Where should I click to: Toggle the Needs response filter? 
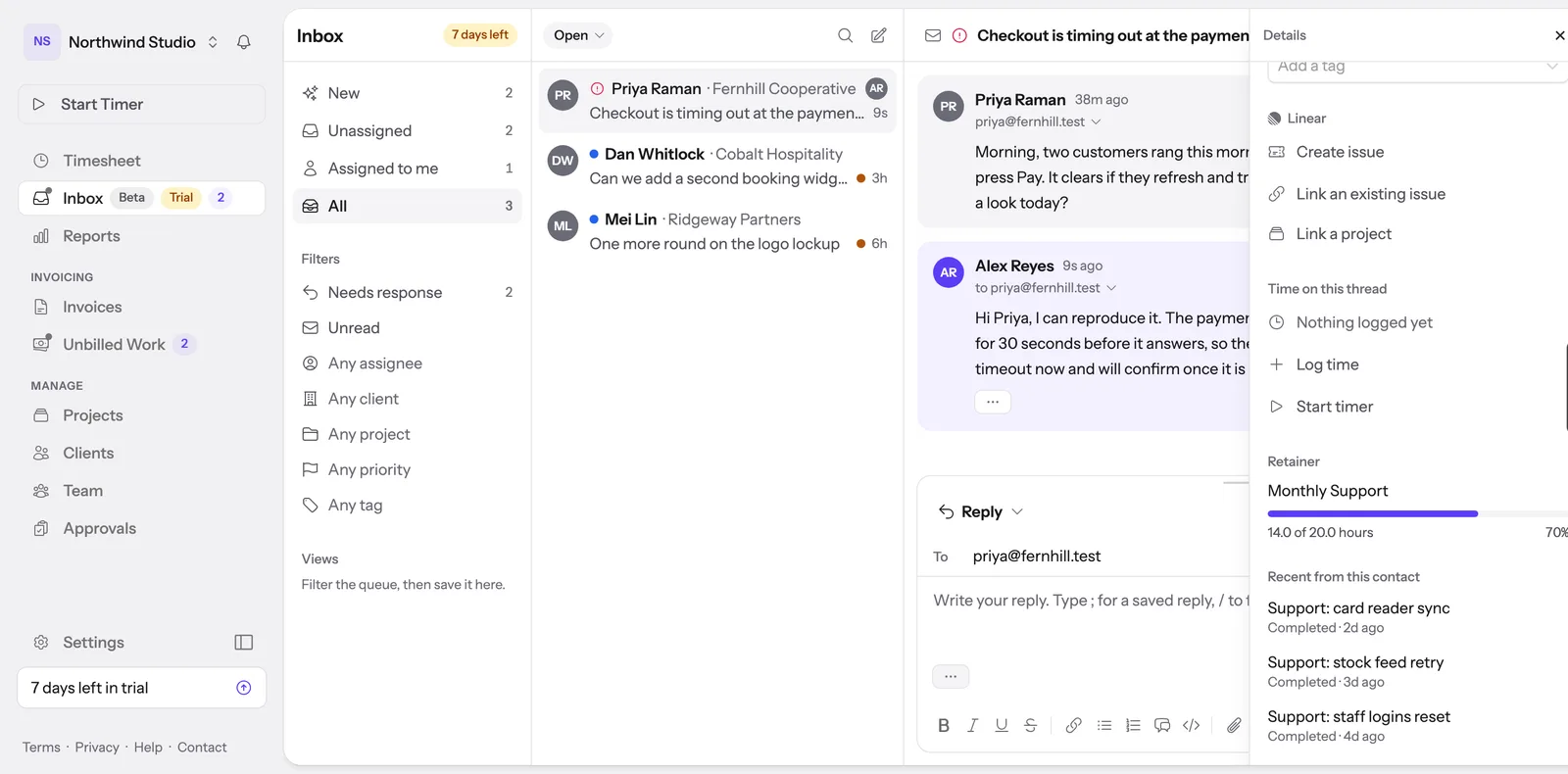coord(407,292)
